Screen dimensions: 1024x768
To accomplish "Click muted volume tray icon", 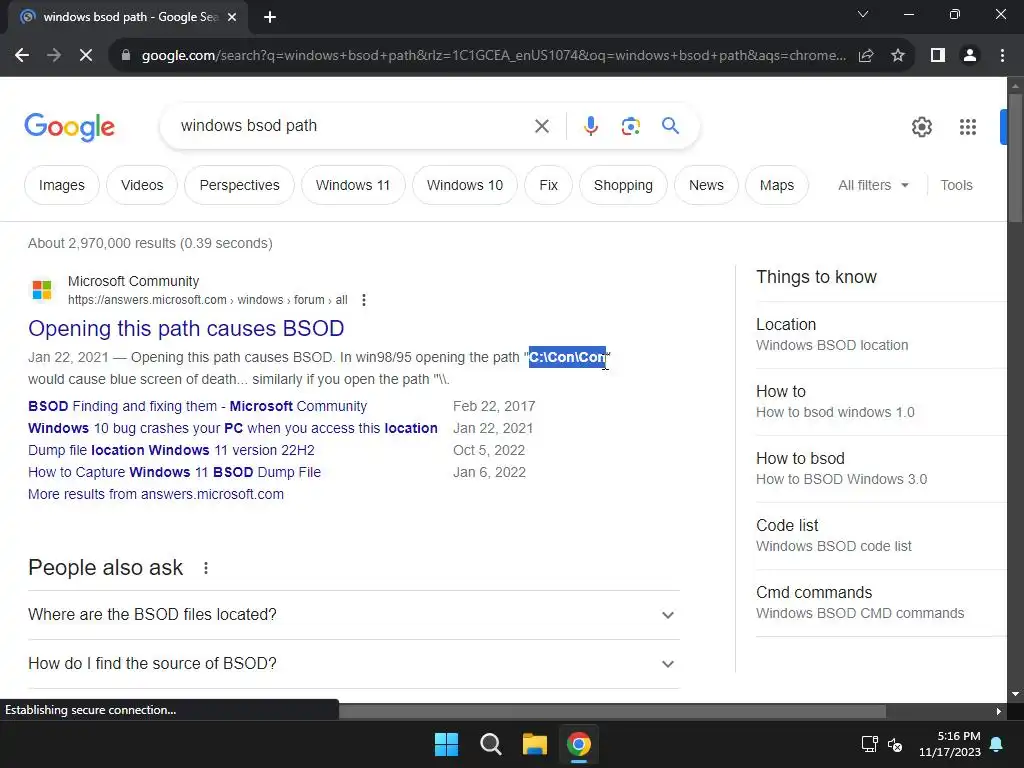I will pos(895,744).
